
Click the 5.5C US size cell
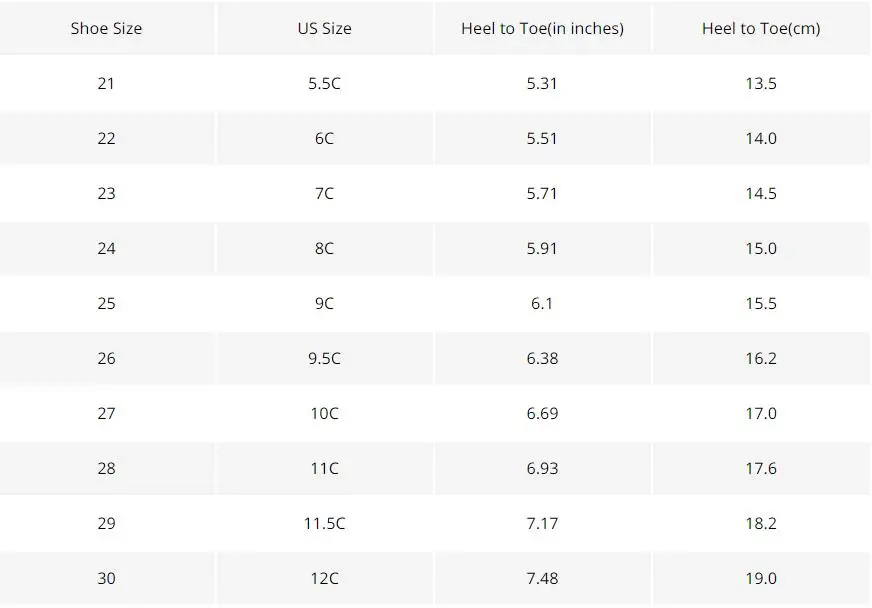[325, 83]
